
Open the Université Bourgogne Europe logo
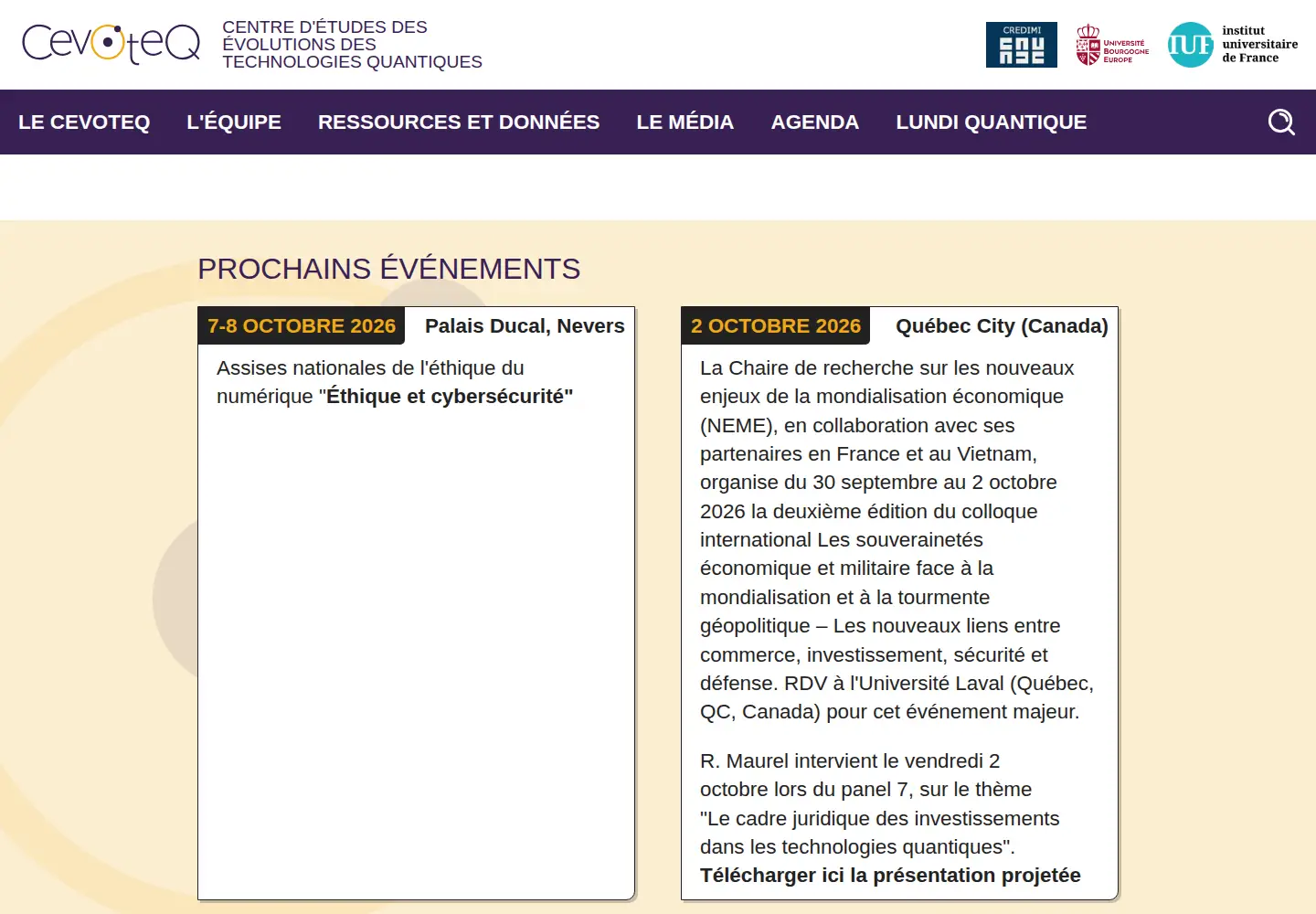1112,45
